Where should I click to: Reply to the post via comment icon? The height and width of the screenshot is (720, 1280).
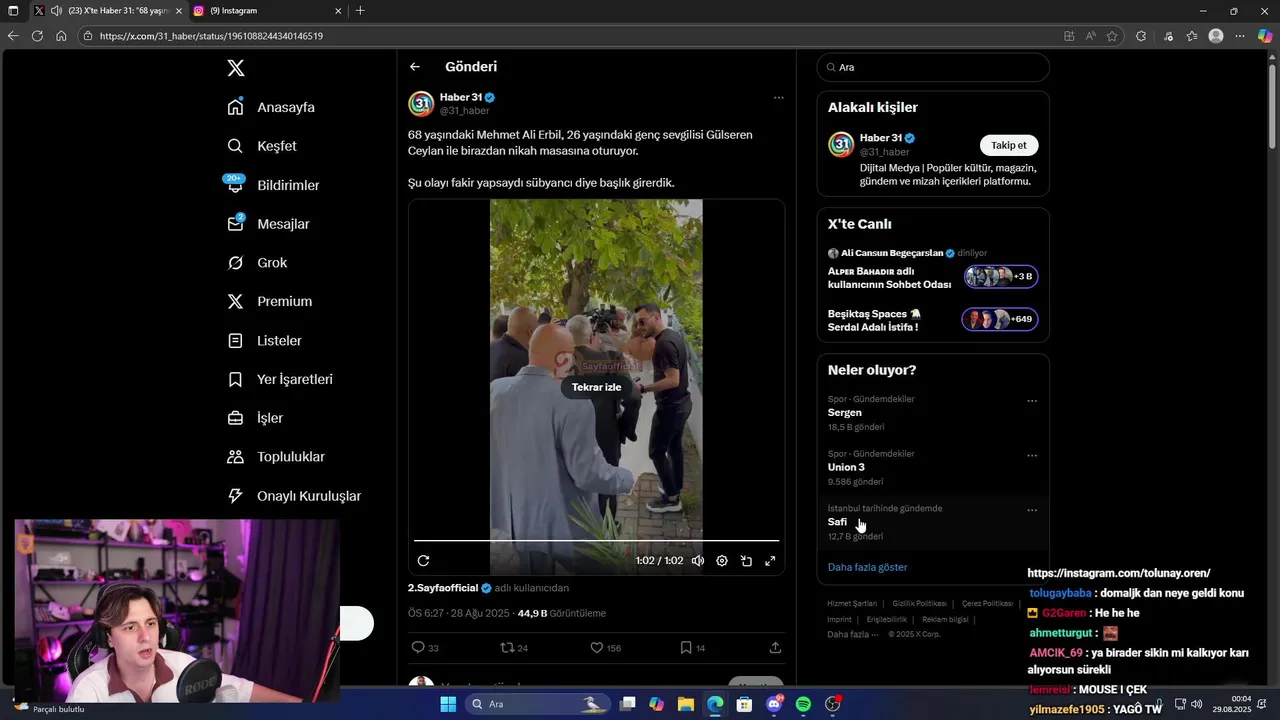[x=419, y=648]
